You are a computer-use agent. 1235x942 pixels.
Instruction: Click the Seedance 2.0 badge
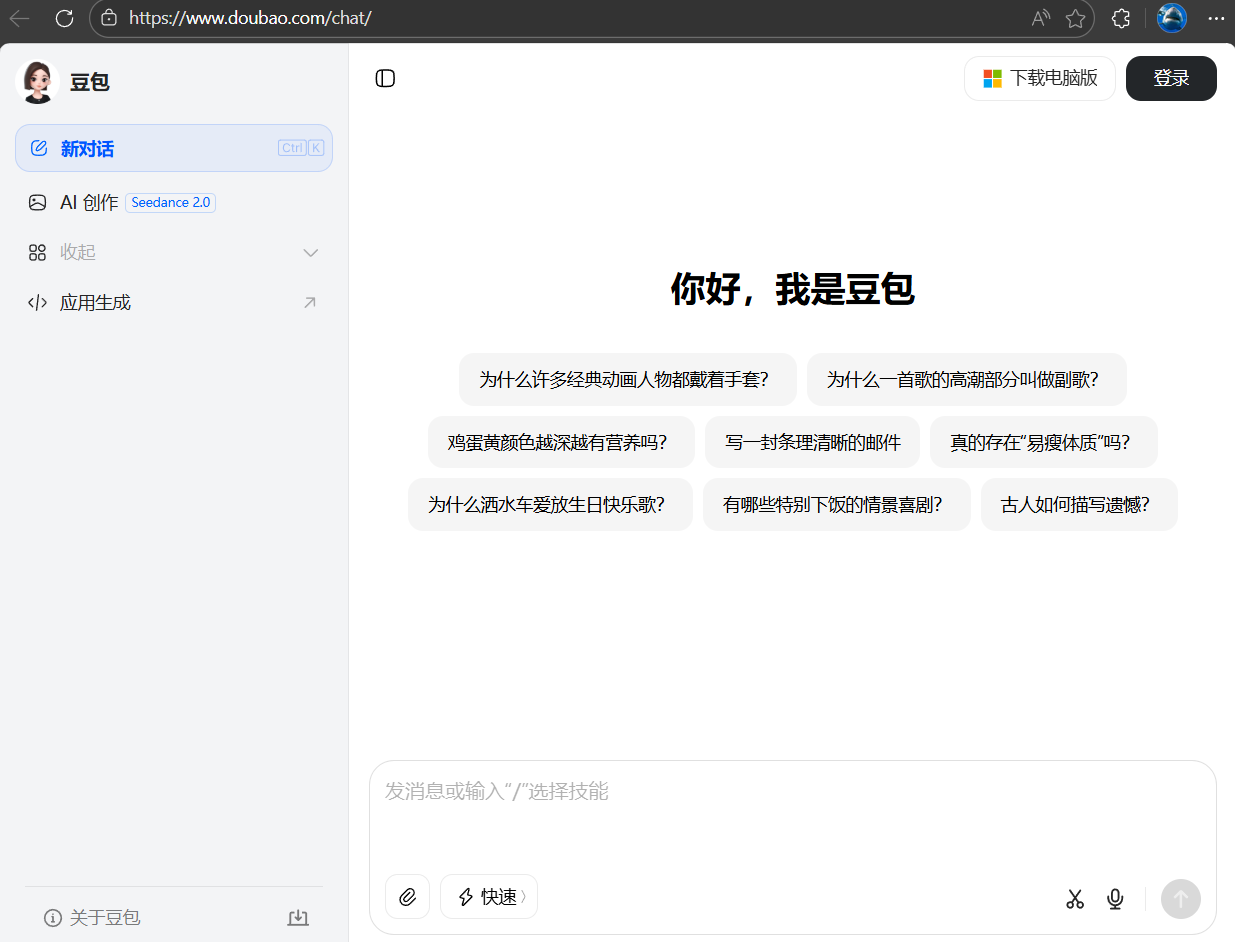tap(171, 202)
